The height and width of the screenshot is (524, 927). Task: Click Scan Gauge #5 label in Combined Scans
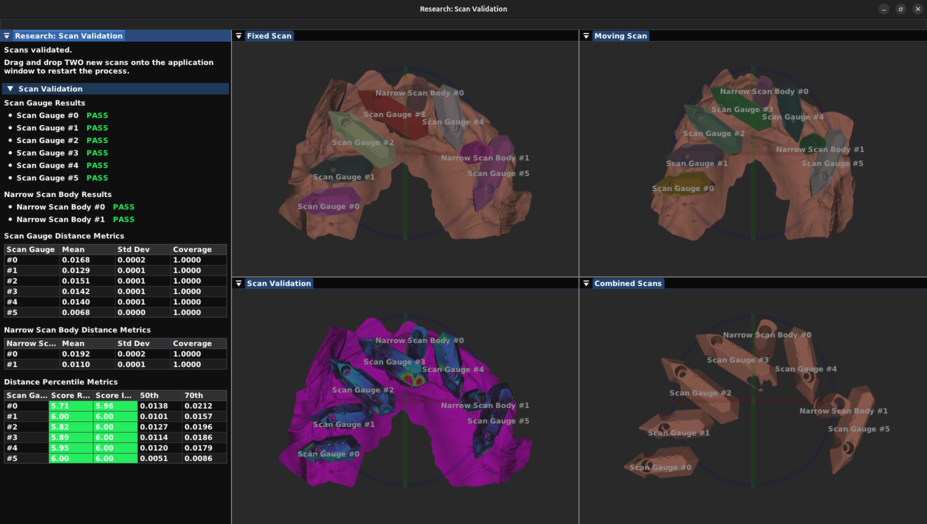tap(859, 429)
